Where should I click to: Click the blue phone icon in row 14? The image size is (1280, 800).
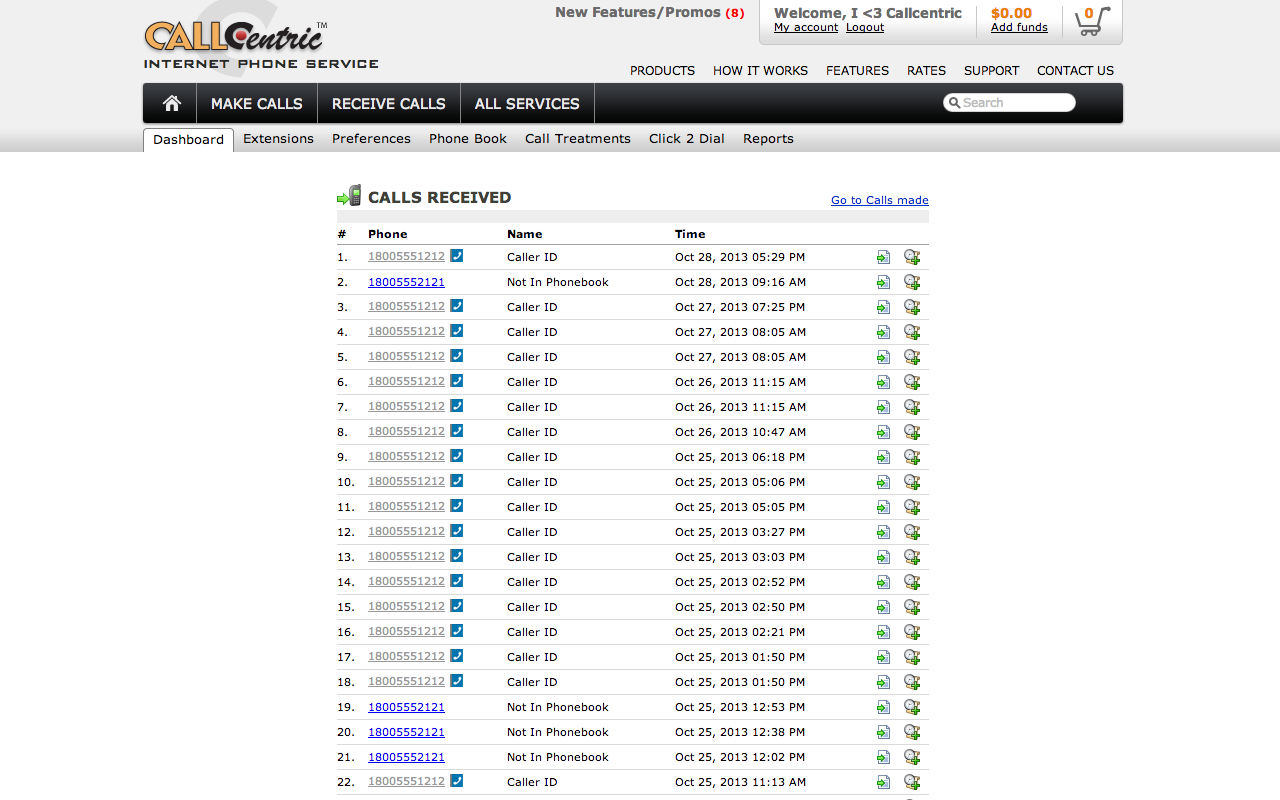point(457,581)
